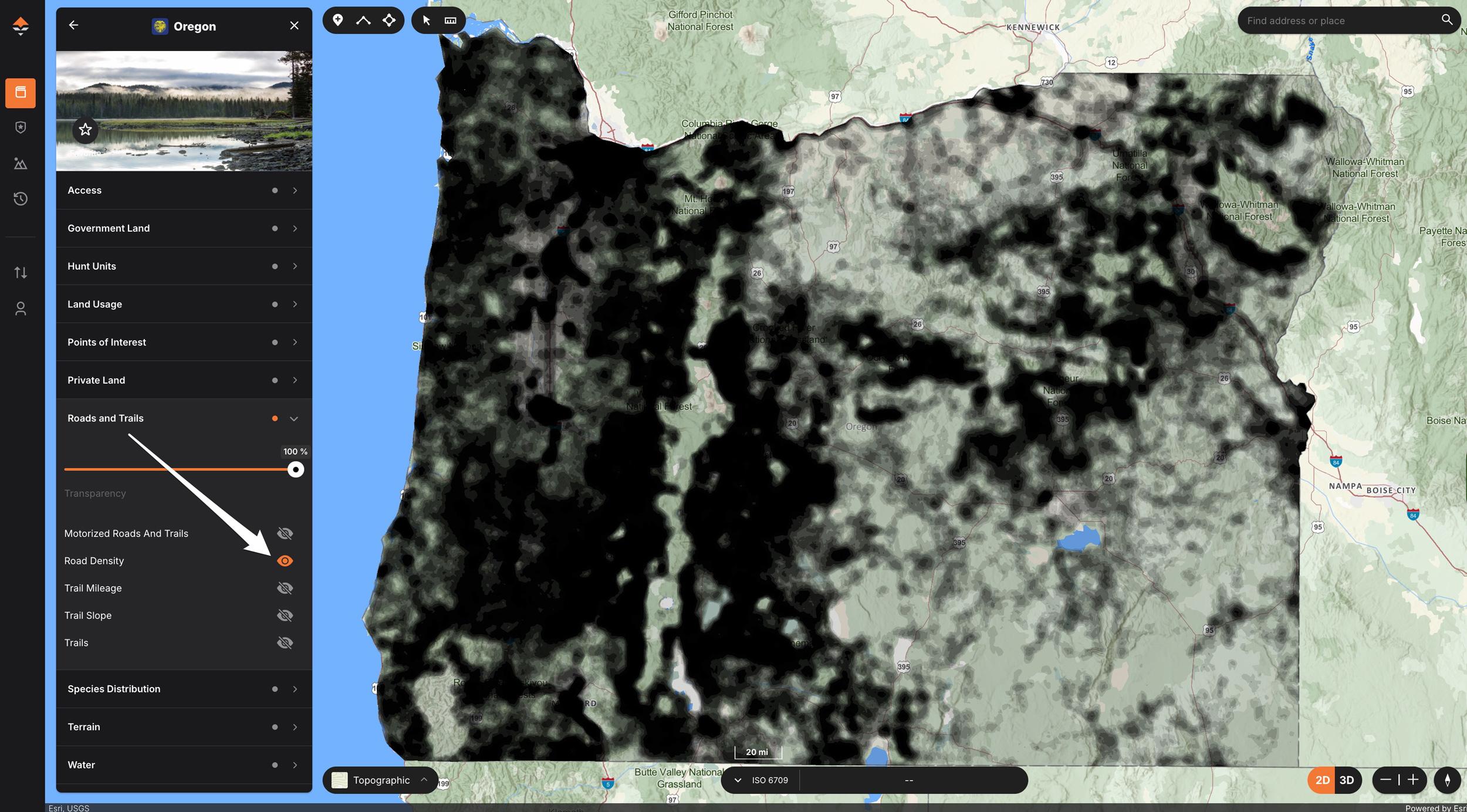Collapse the Roads and Trails section
1467x812 pixels.
(x=293, y=418)
